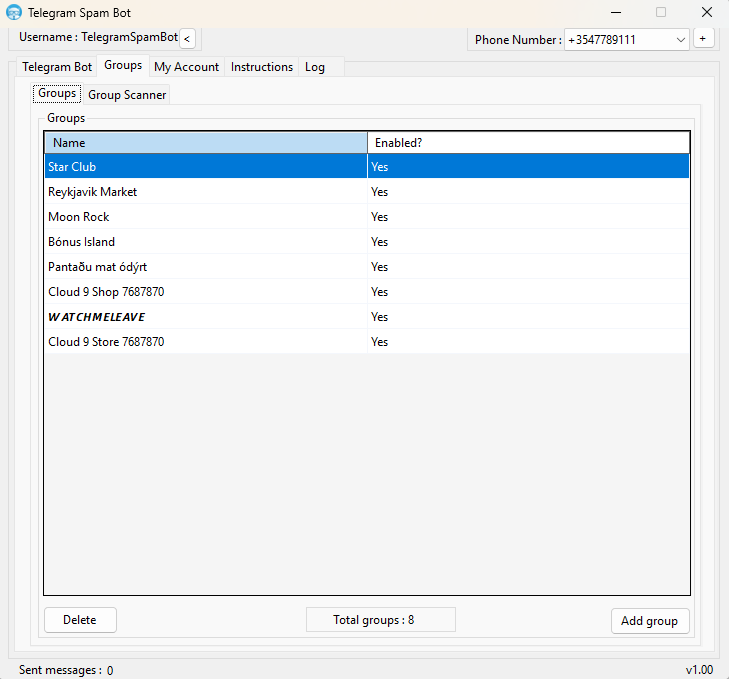Select the Groups sub-tab
This screenshot has width=729, height=679.
[57, 94]
